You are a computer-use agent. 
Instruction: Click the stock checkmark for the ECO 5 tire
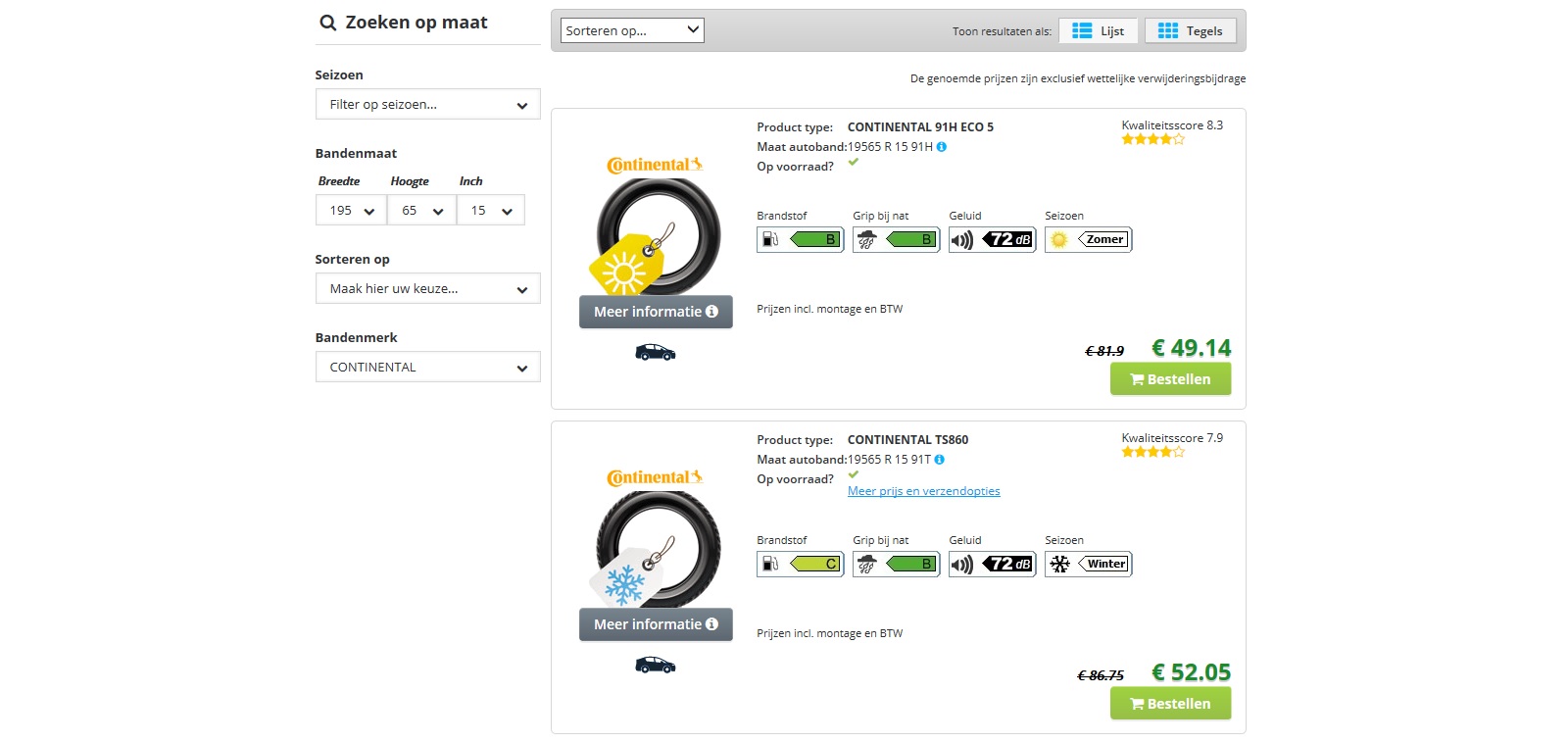[x=854, y=163]
